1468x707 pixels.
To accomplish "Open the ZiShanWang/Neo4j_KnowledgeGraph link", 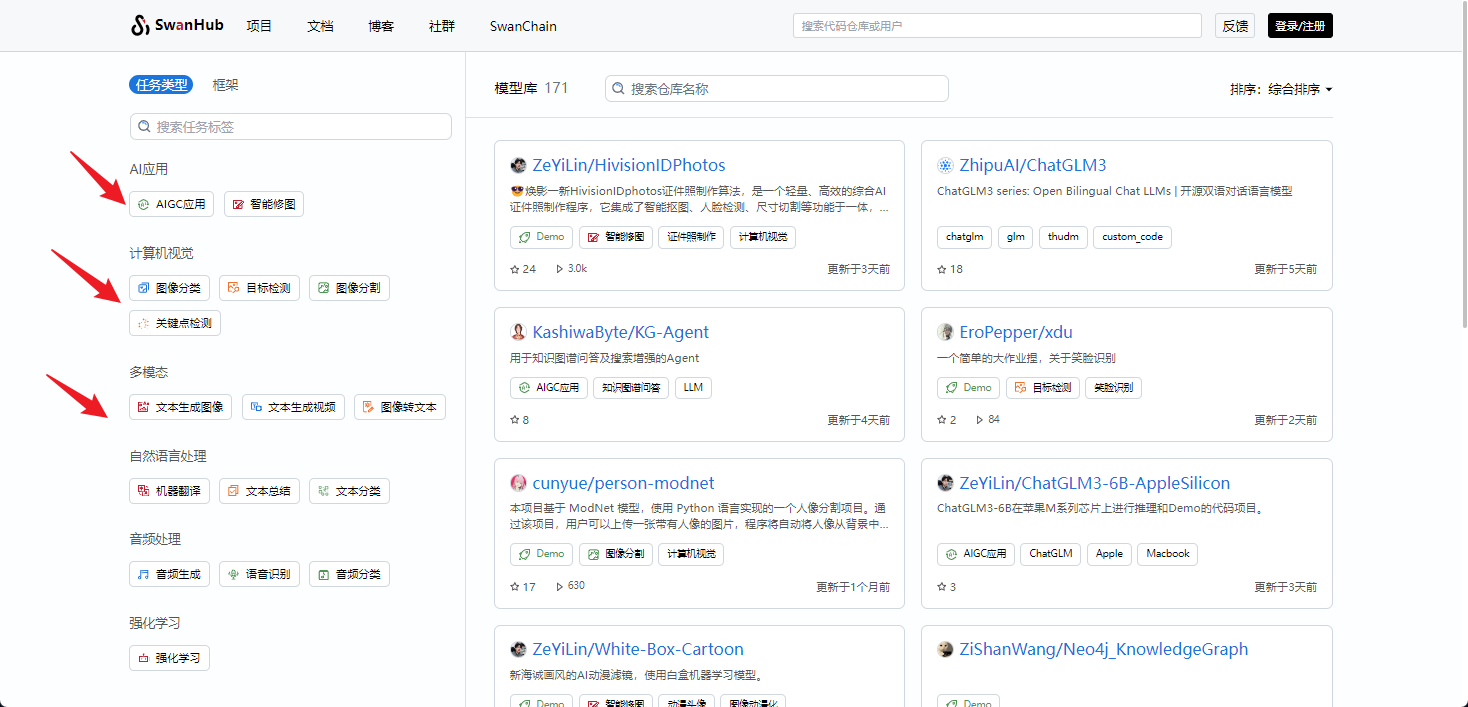I will click(1104, 649).
